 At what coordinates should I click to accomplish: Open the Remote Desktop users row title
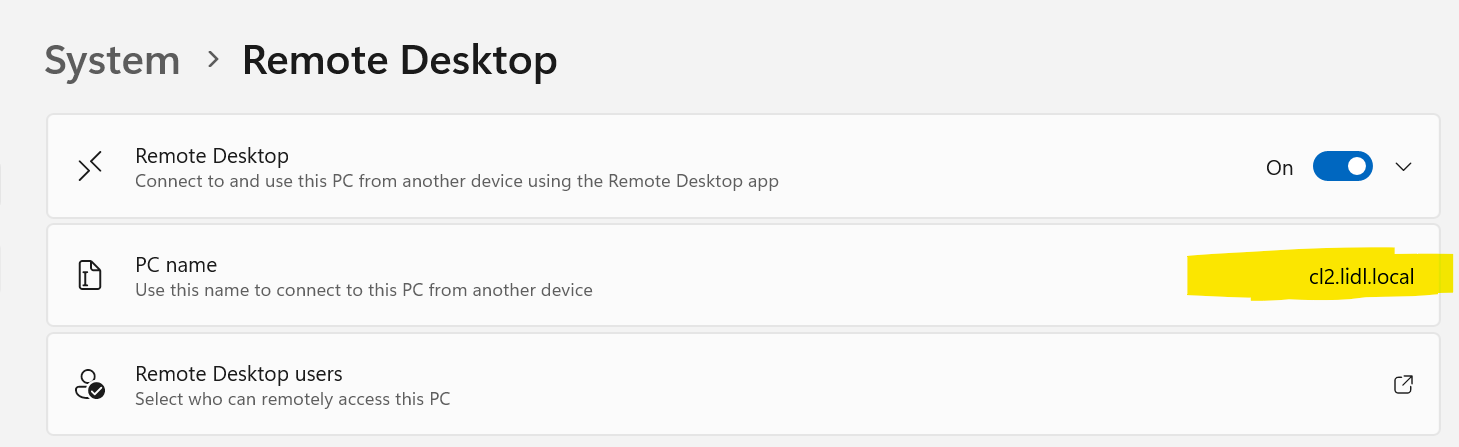point(239,374)
